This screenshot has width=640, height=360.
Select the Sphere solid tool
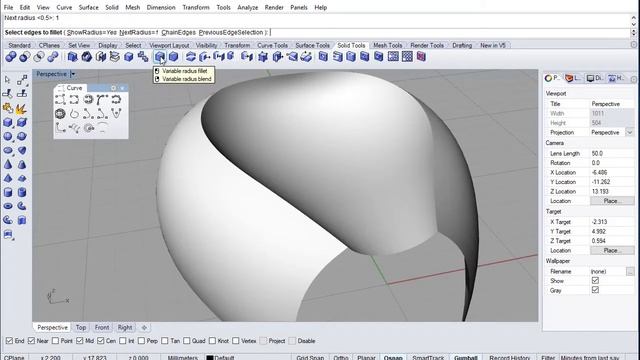[x=7, y=136]
